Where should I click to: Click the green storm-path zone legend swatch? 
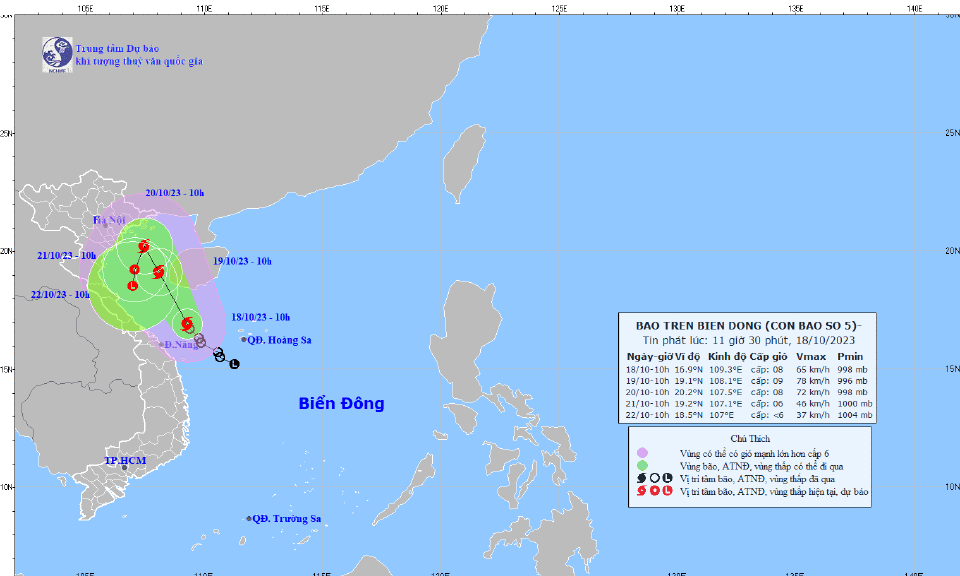[x=642, y=466]
